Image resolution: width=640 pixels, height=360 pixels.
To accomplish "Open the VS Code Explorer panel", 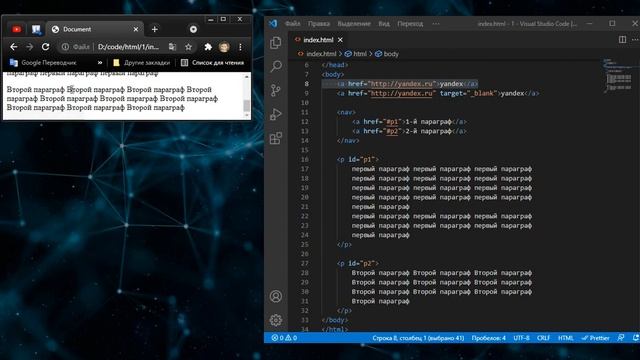I will (x=276, y=42).
